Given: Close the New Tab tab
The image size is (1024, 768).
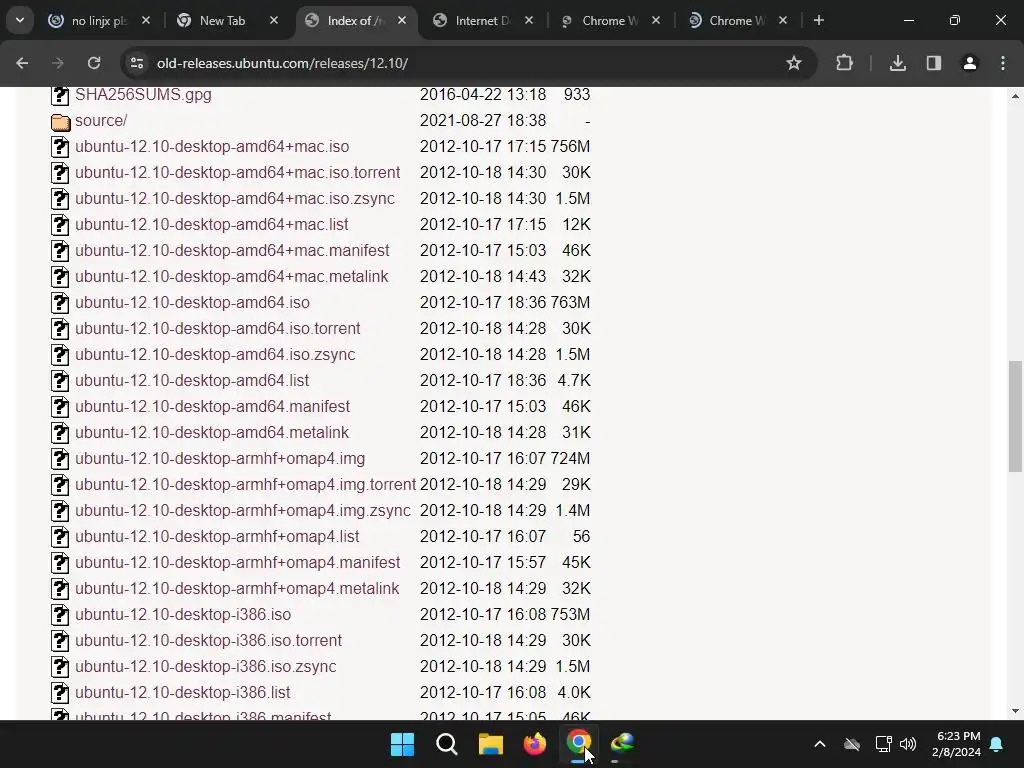Looking at the screenshot, I should click(x=274, y=20).
